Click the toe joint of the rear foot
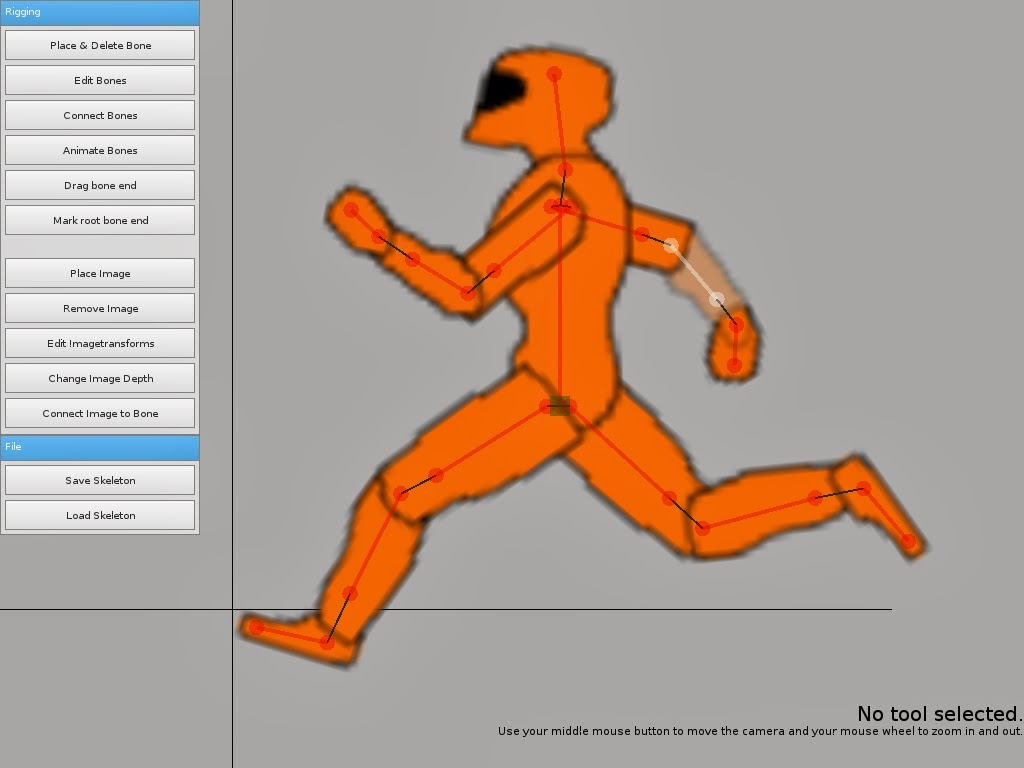The height and width of the screenshot is (768, 1024). (x=909, y=541)
